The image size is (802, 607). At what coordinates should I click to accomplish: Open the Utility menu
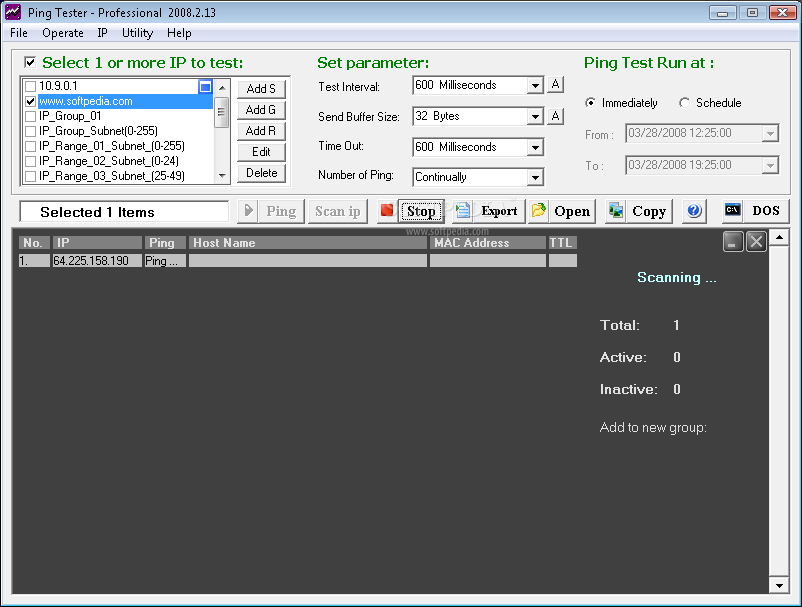coord(137,33)
